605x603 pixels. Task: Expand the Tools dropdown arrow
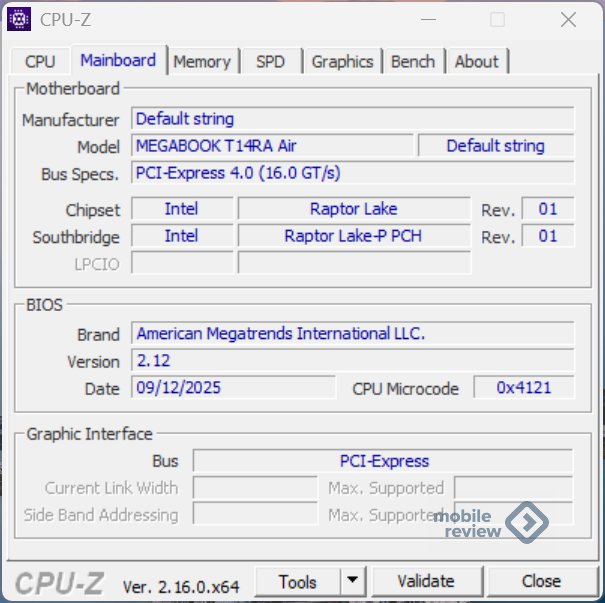click(352, 581)
